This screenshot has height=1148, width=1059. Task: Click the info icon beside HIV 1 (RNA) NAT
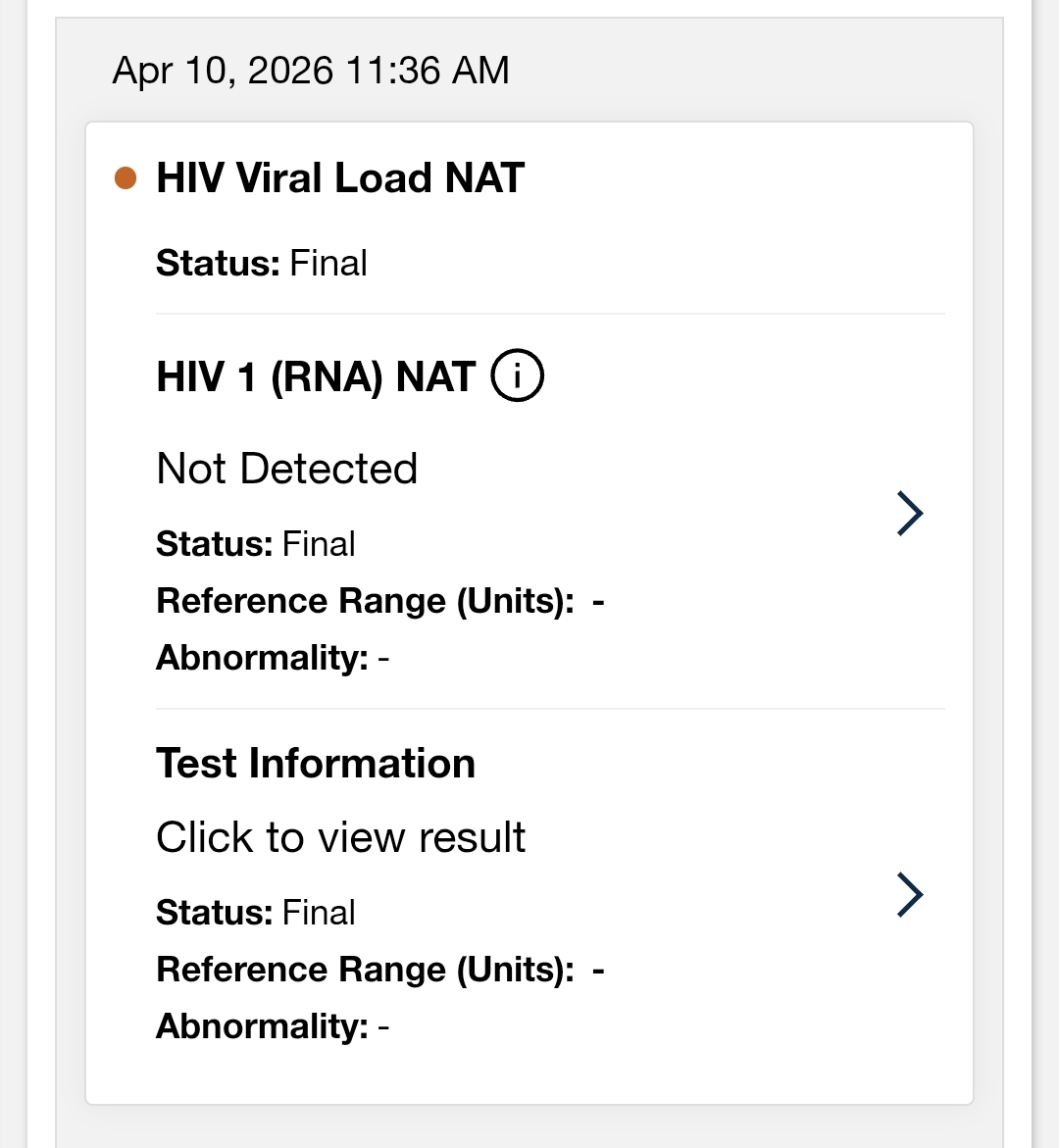click(517, 377)
